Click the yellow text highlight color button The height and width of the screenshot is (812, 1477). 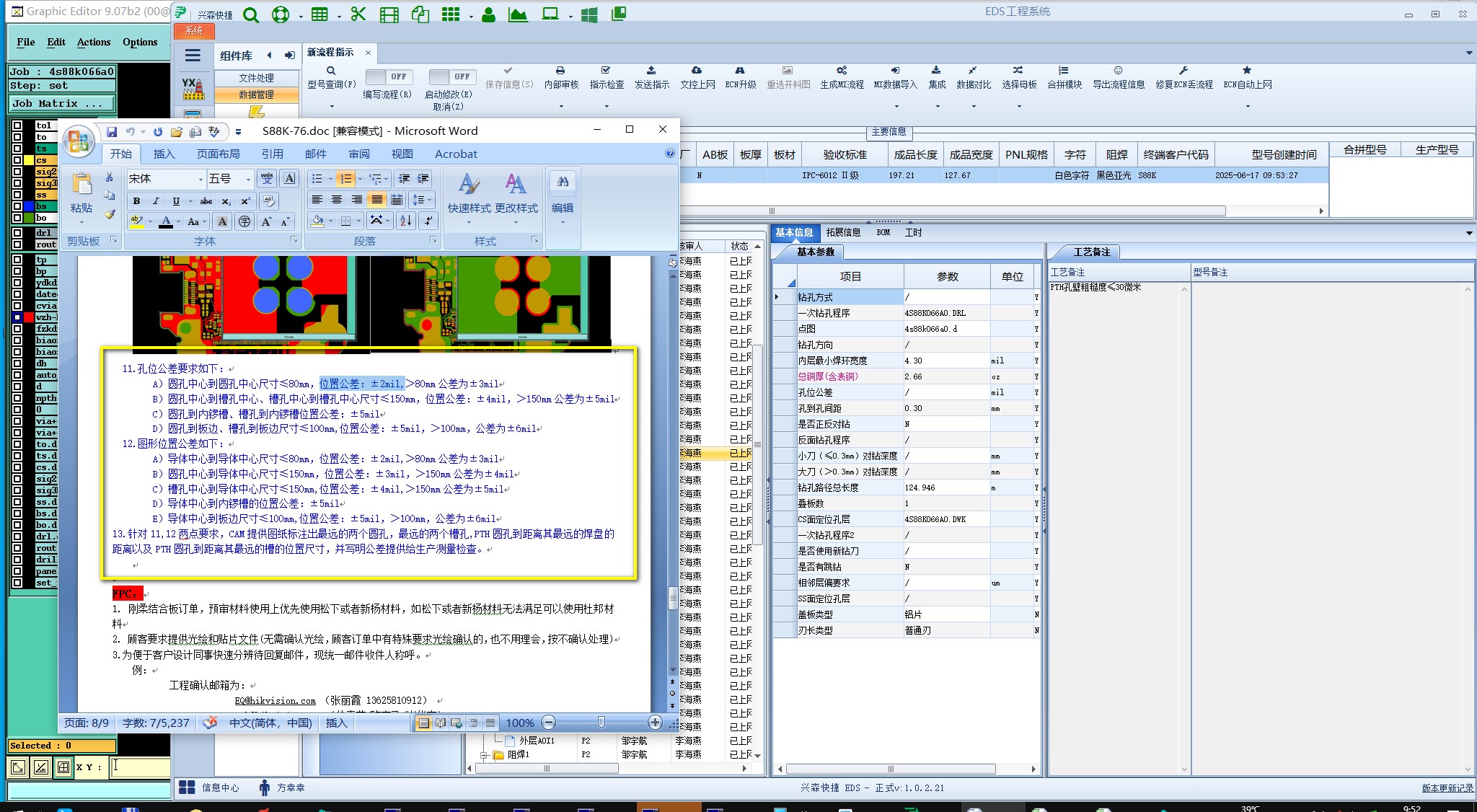tap(136, 221)
